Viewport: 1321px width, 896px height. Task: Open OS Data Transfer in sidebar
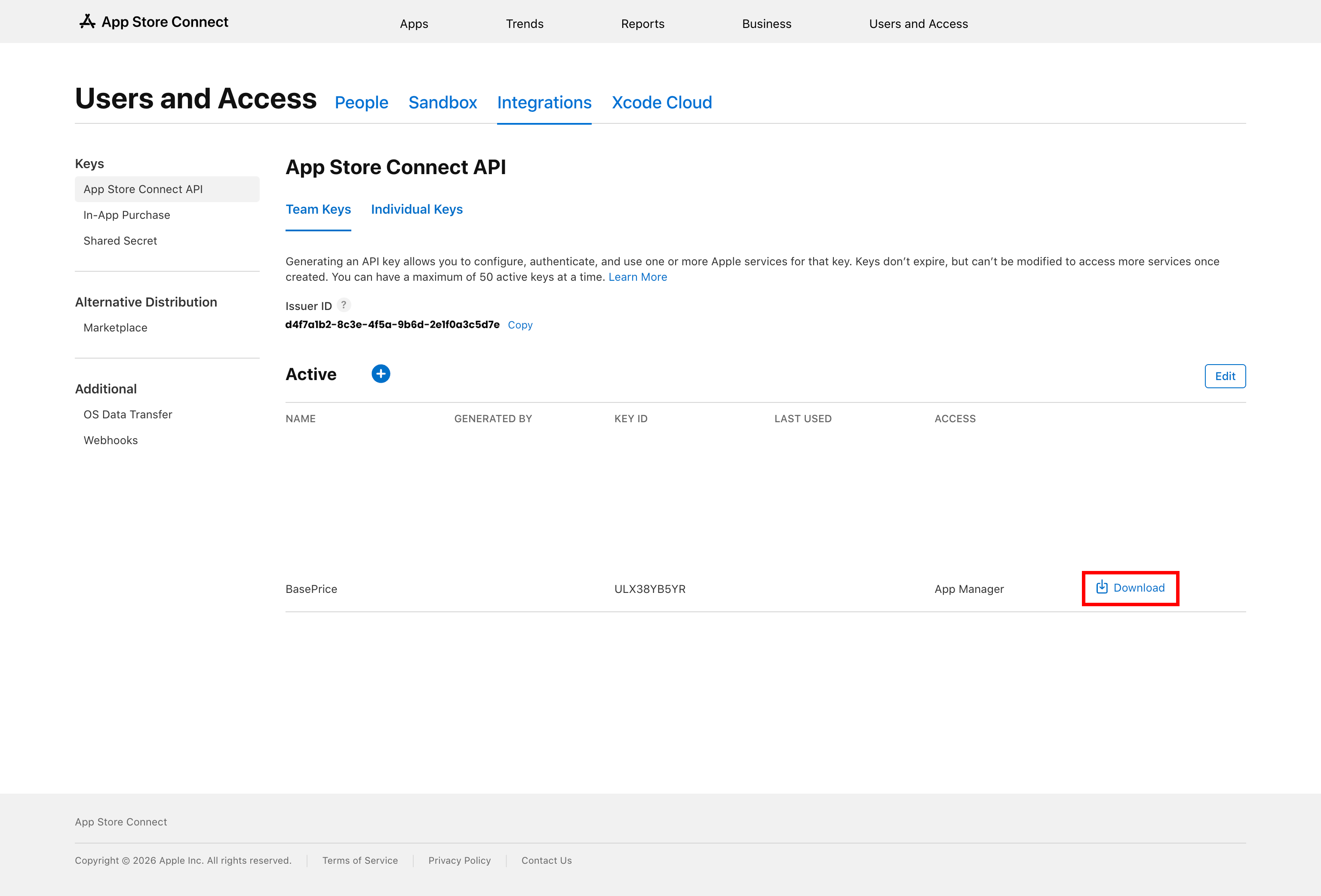tap(128, 414)
